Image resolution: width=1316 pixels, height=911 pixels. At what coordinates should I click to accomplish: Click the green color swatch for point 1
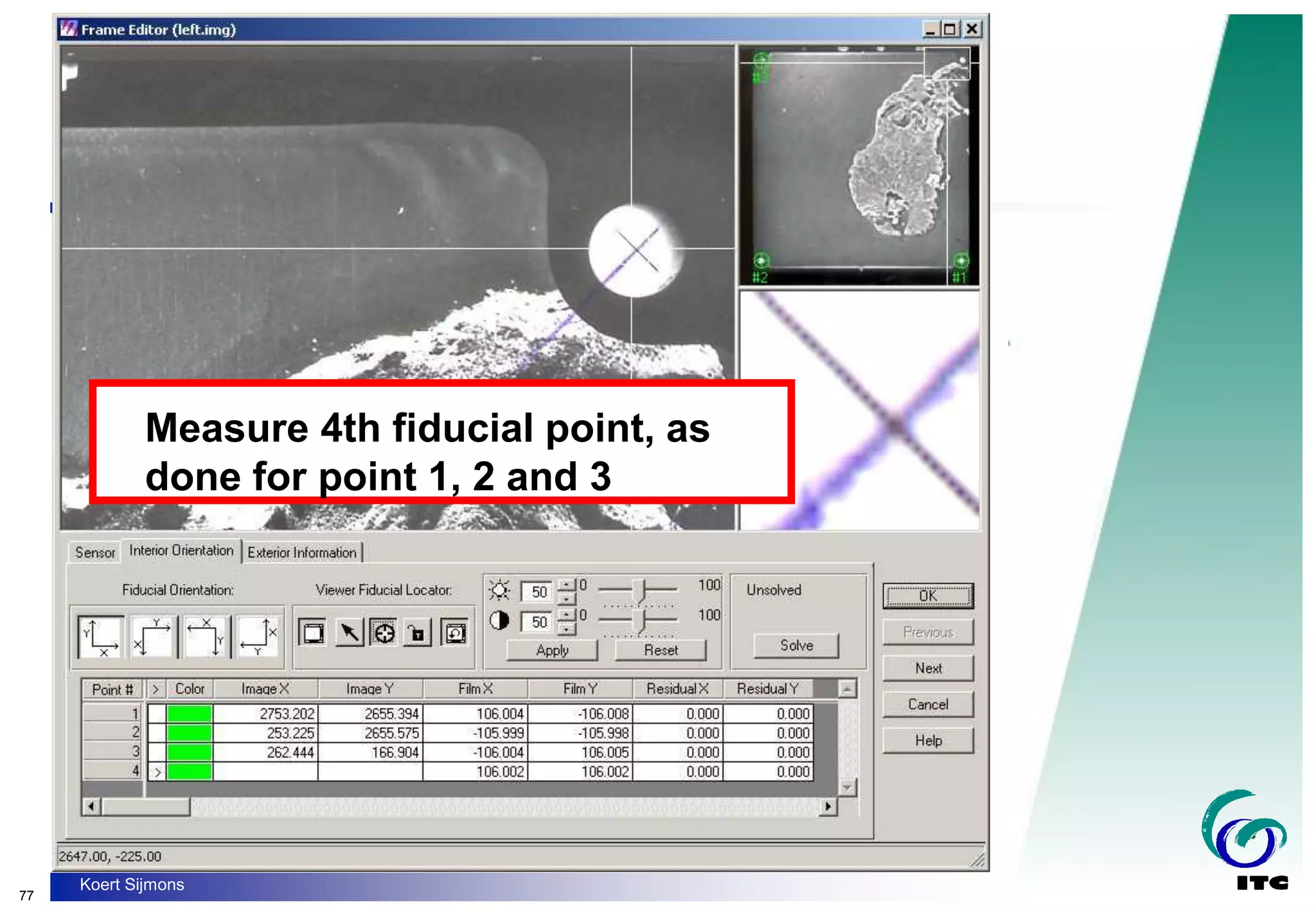(x=190, y=714)
